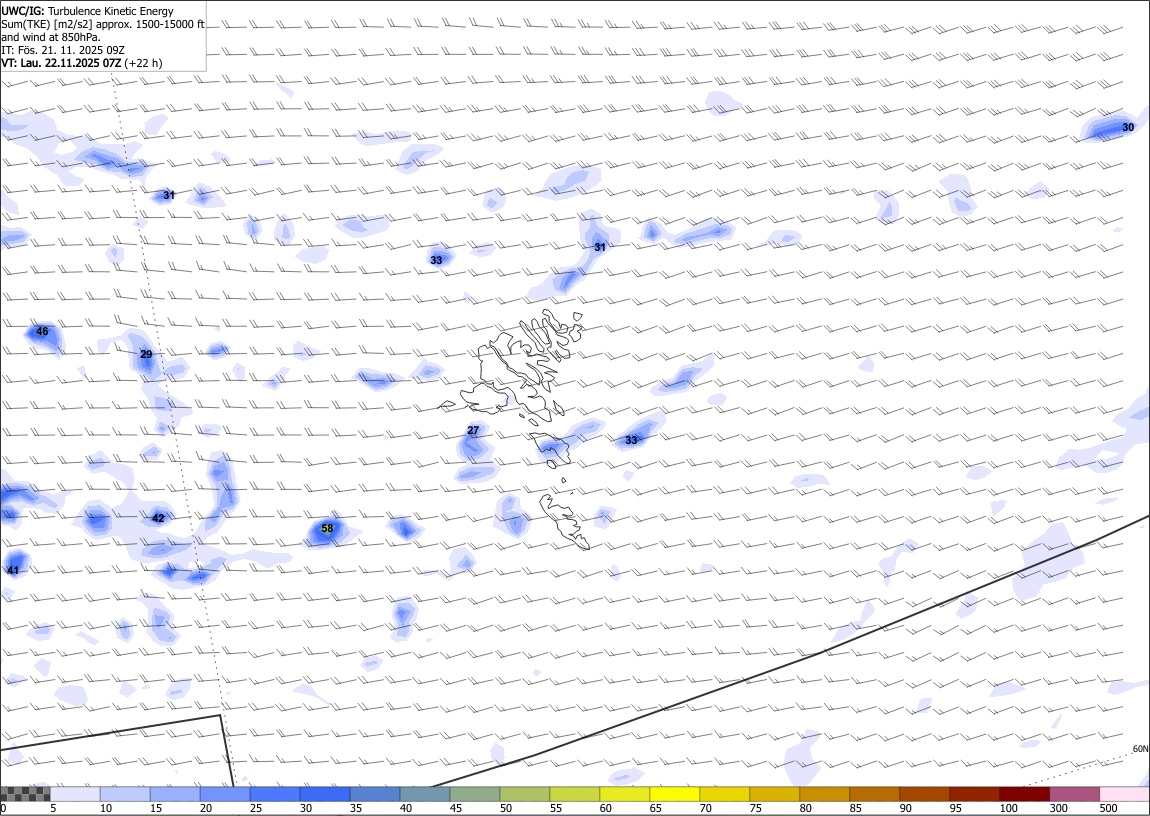Click the TKE peak value labeled 58

pos(327,529)
